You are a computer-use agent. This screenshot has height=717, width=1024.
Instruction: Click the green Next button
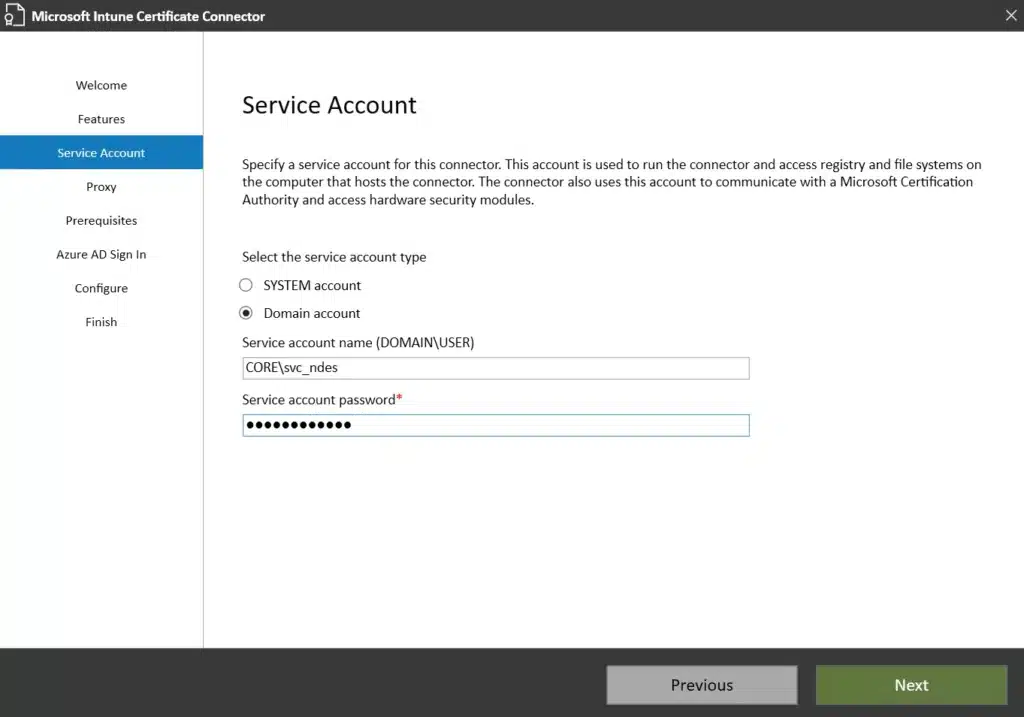(x=911, y=685)
